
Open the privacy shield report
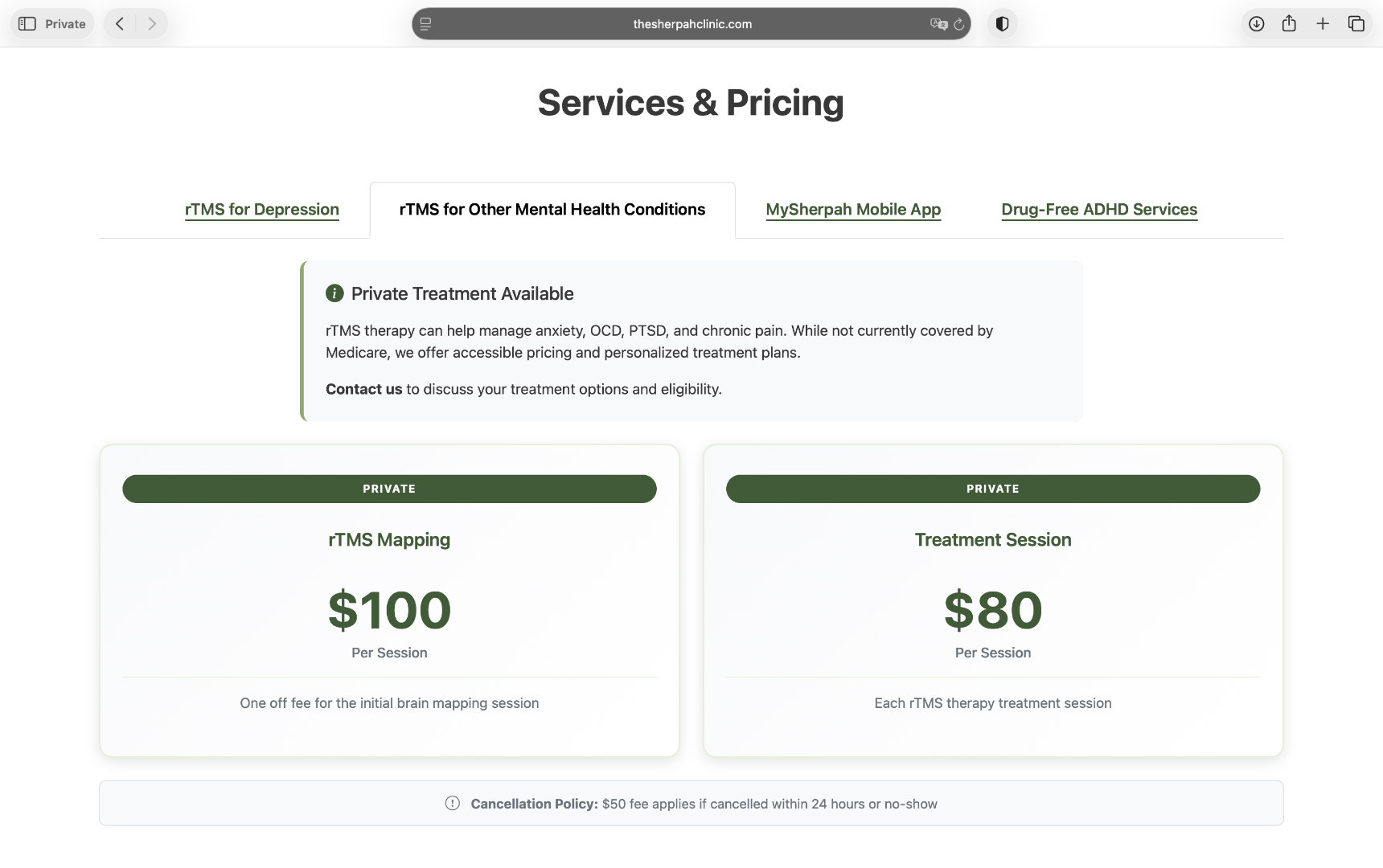coord(1002,24)
